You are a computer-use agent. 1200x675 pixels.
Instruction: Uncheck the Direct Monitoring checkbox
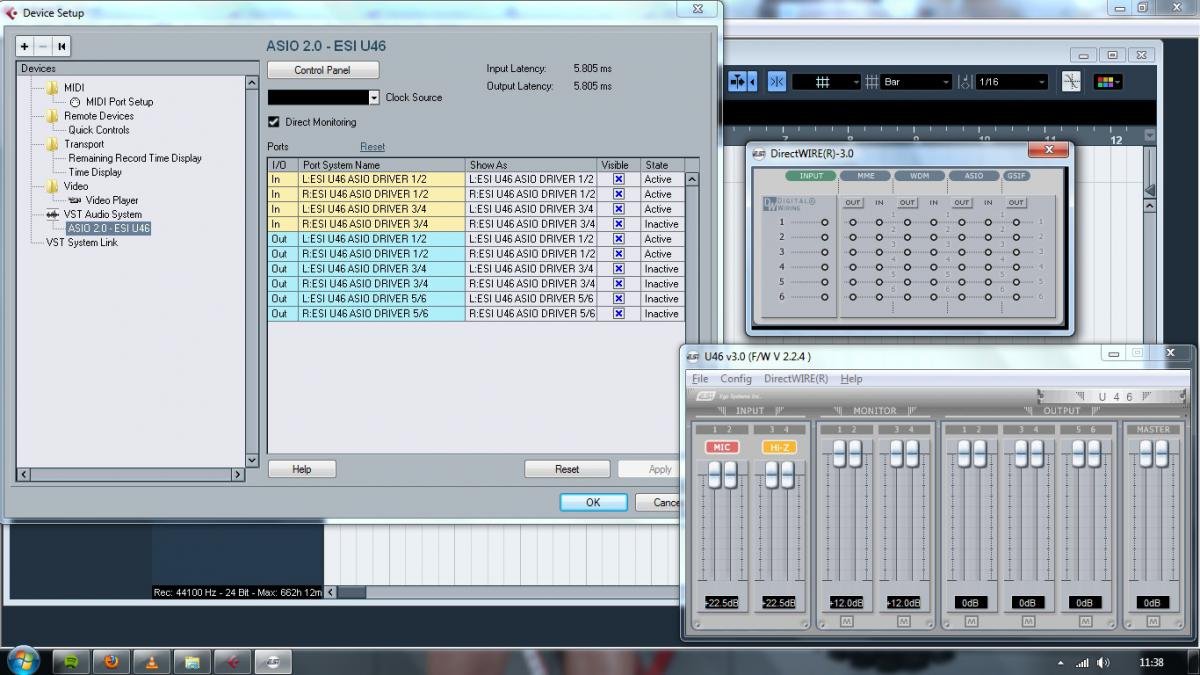click(274, 122)
